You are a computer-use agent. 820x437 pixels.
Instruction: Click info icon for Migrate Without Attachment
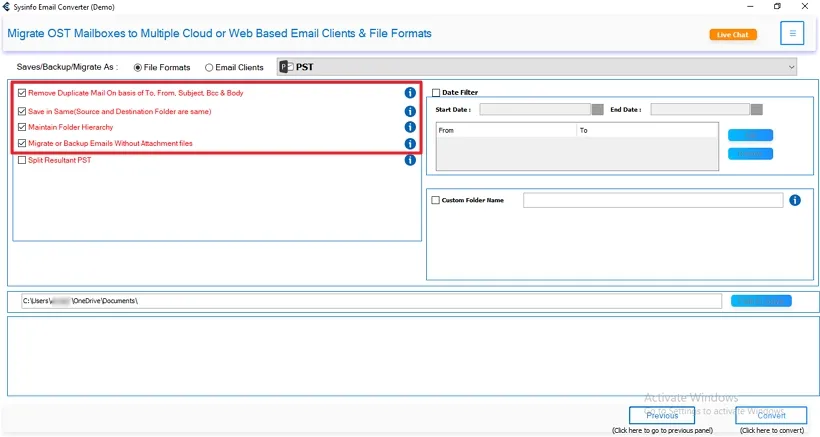tap(410, 144)
